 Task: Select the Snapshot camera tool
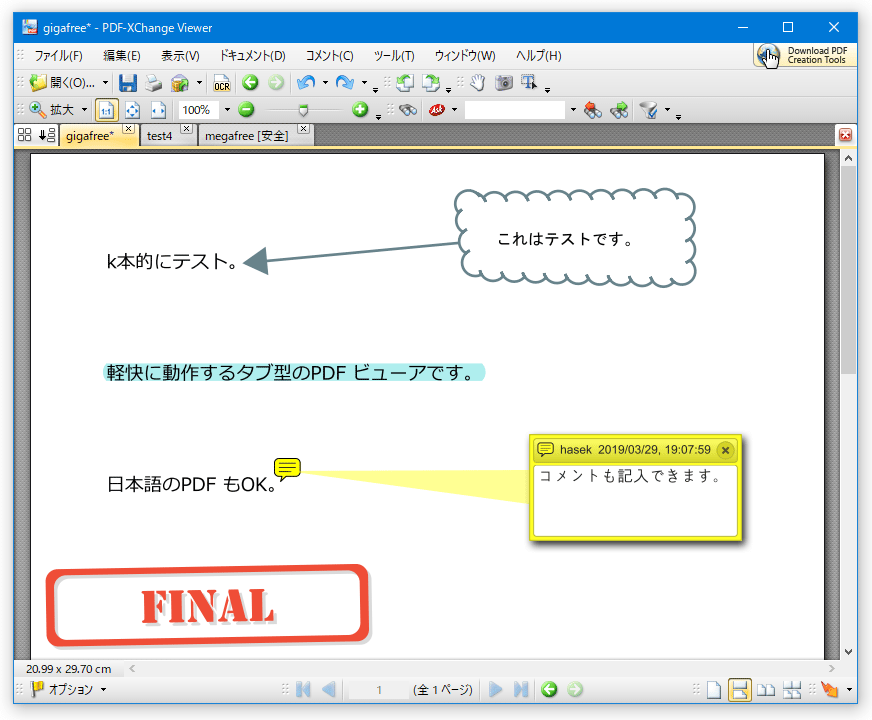[x=504, y=83]
